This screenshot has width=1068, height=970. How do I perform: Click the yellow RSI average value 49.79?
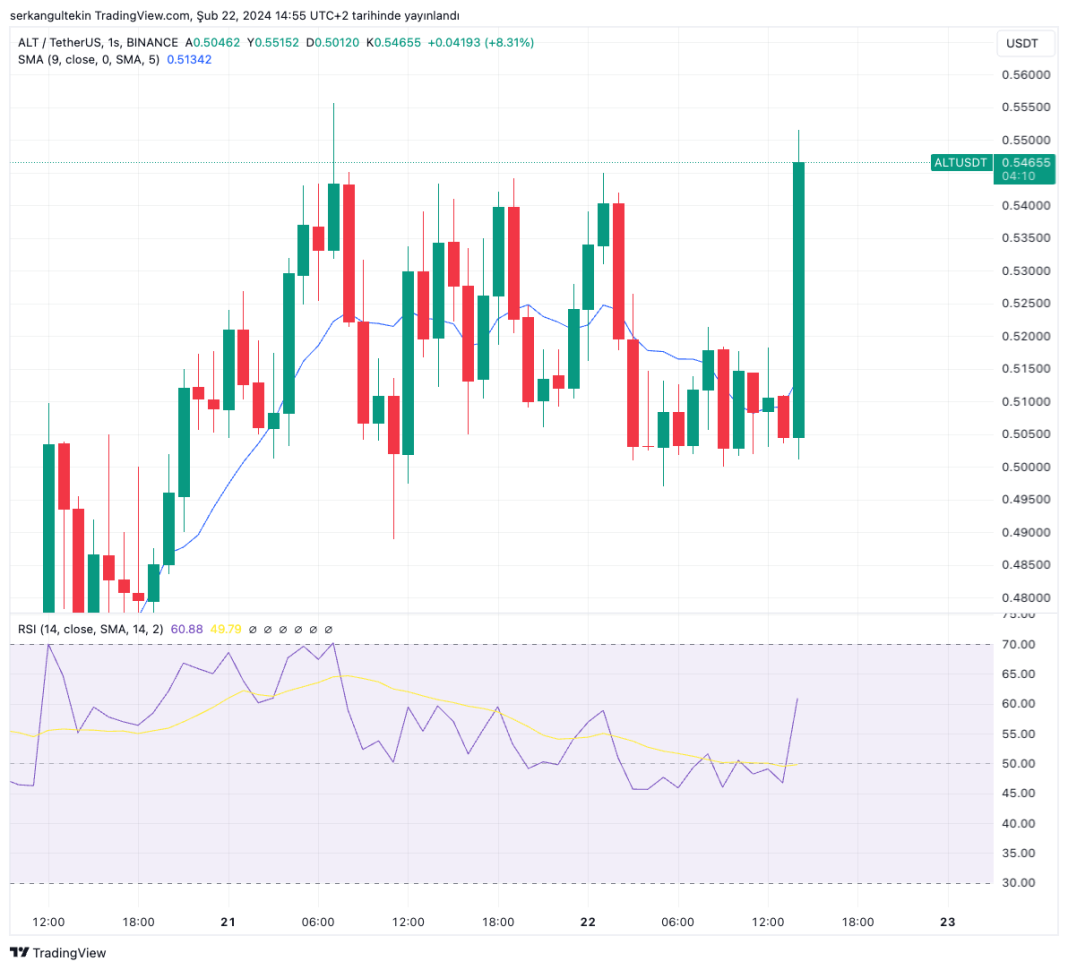pos(225,629)
